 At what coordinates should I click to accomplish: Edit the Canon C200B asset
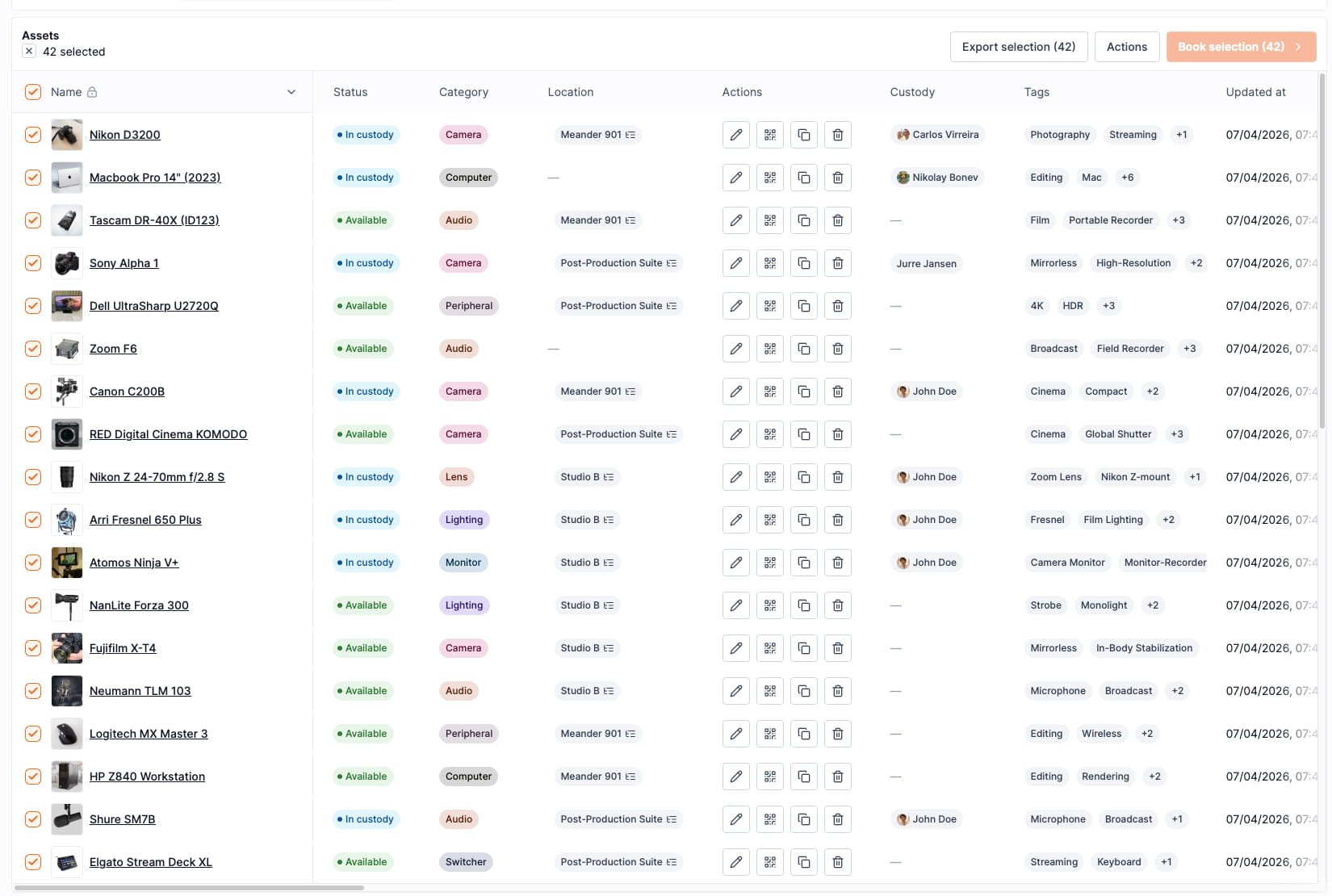point(735,391)
